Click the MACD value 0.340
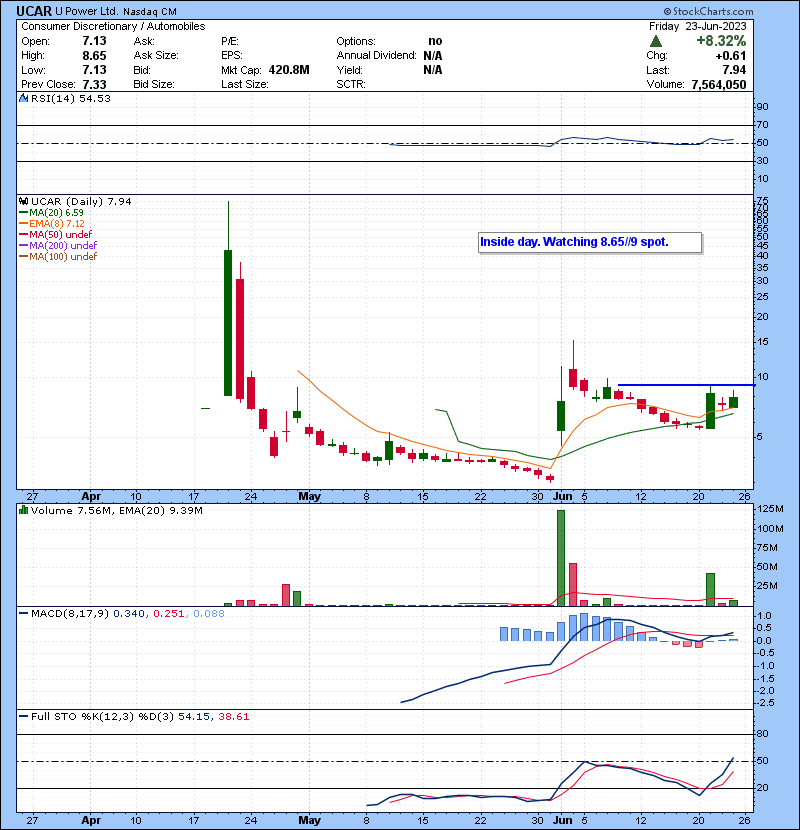This screenshot has width=800, height=830. click(x=129, y=614)
